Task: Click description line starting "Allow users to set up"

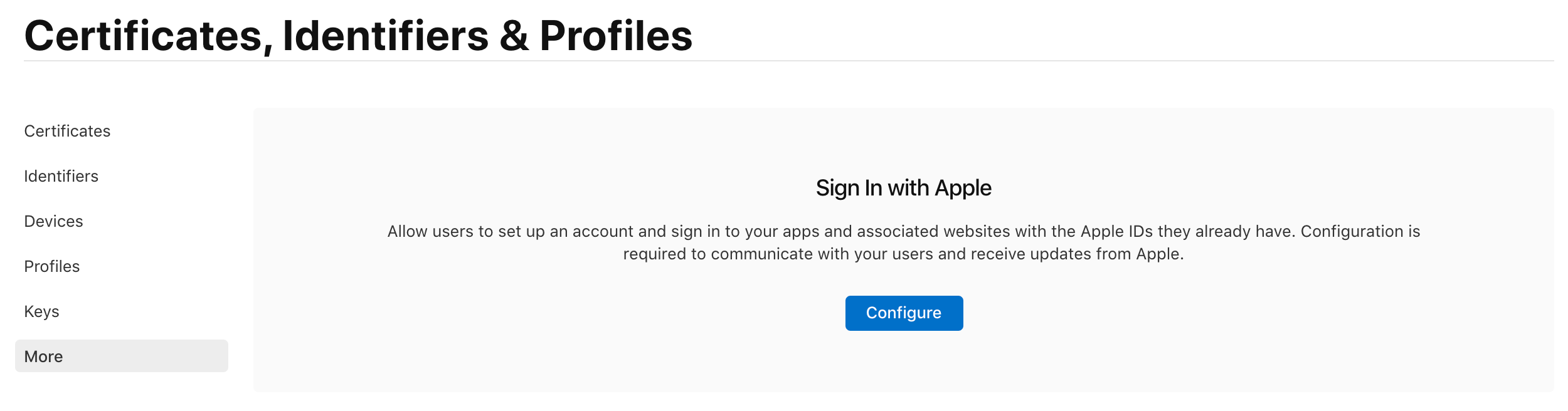Action: pyautogui.click(x=903, y=232)
